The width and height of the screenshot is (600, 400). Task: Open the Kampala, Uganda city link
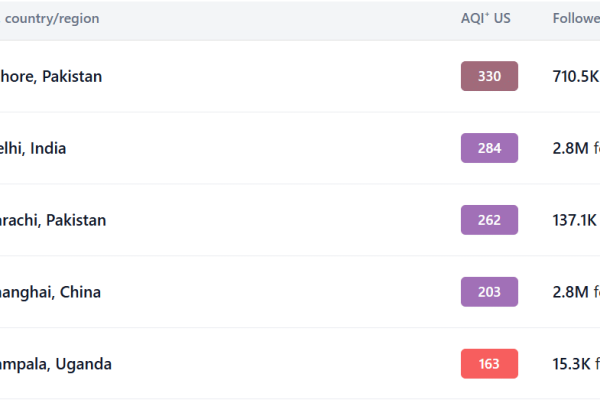click(x=56, y=364)
